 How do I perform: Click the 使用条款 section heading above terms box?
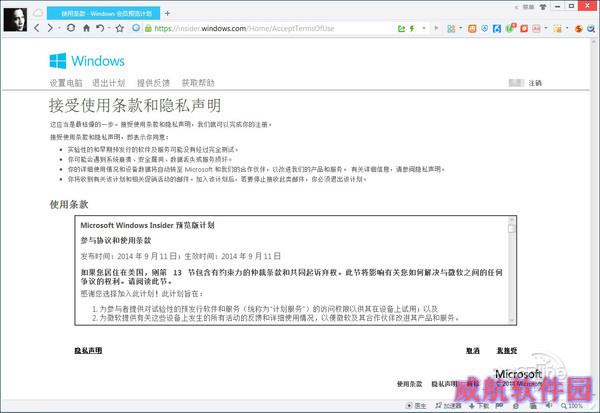coord(69,204)
